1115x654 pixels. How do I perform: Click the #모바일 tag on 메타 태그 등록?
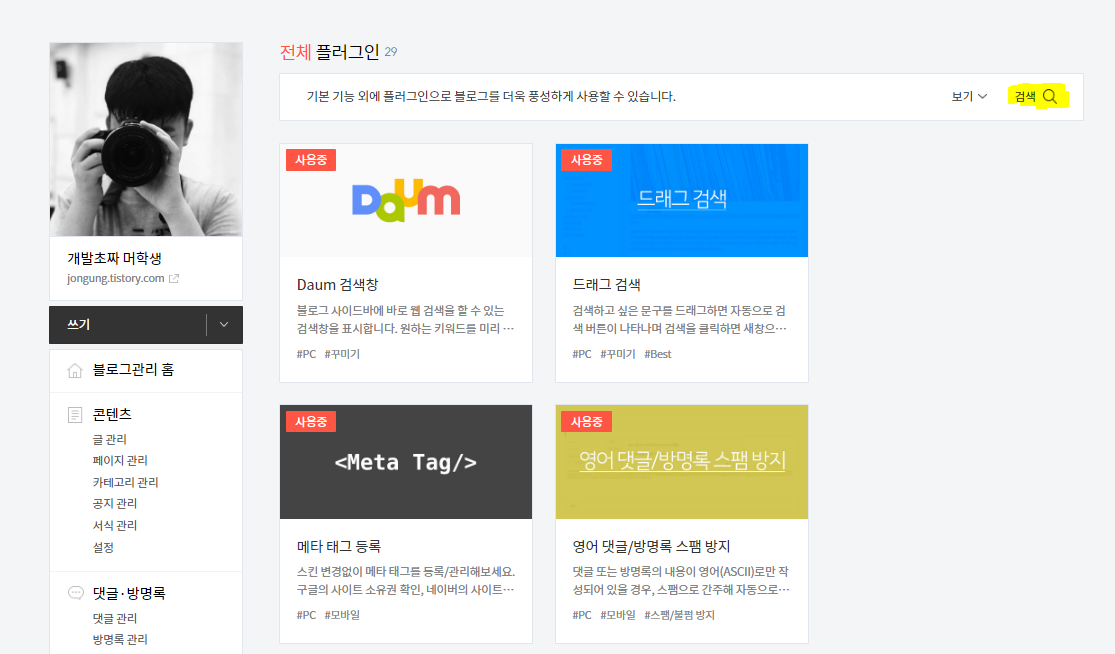[342, 615]
